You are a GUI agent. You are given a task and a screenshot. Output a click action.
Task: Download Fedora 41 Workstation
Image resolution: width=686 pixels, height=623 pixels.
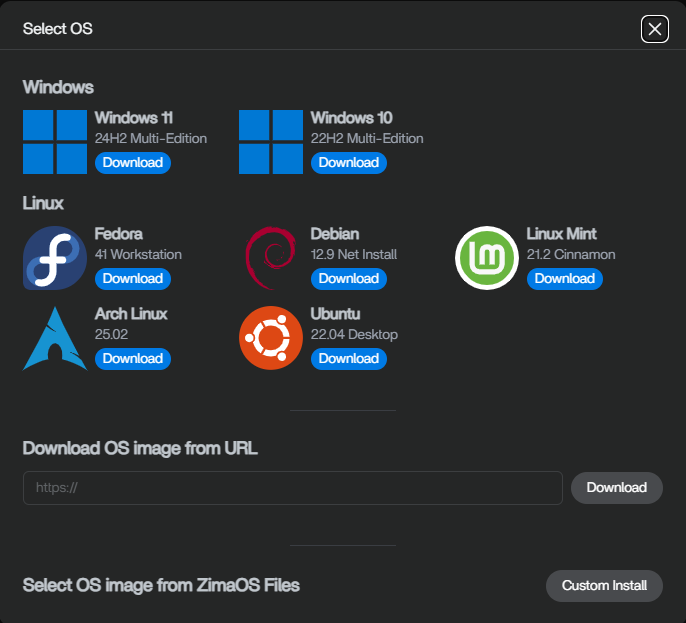[133, 279]
